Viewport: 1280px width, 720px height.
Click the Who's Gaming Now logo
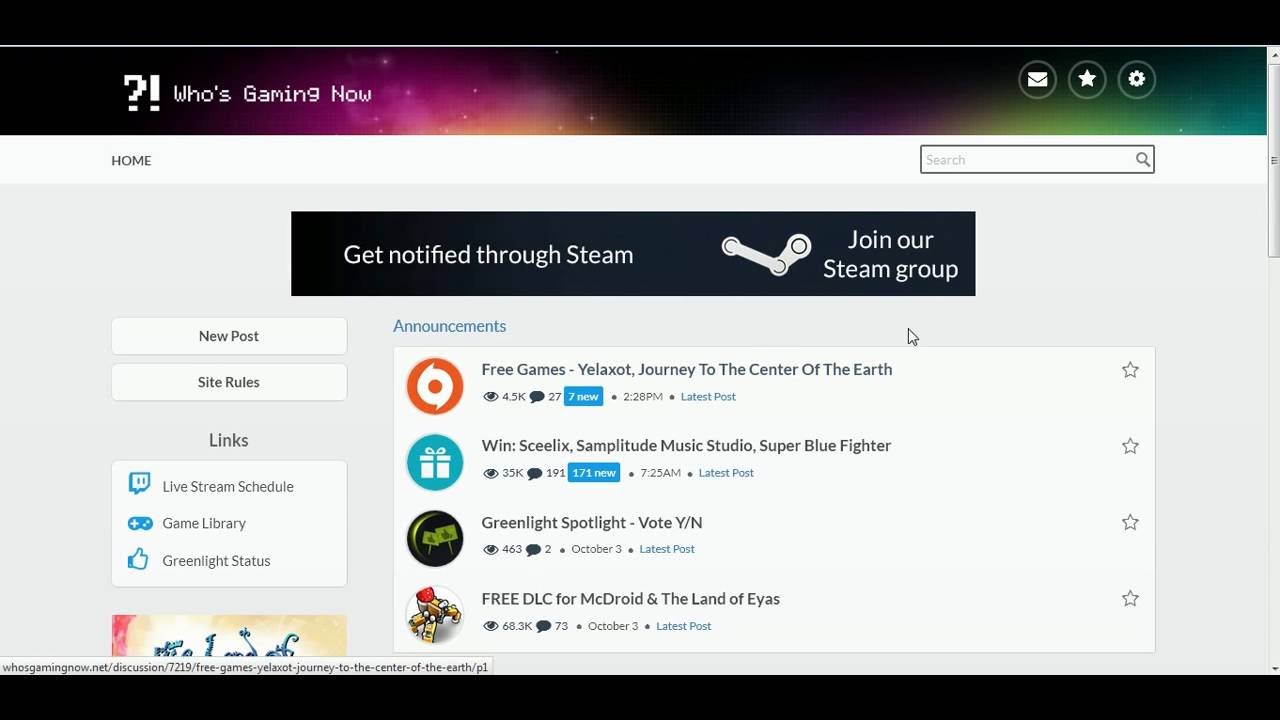247,93
